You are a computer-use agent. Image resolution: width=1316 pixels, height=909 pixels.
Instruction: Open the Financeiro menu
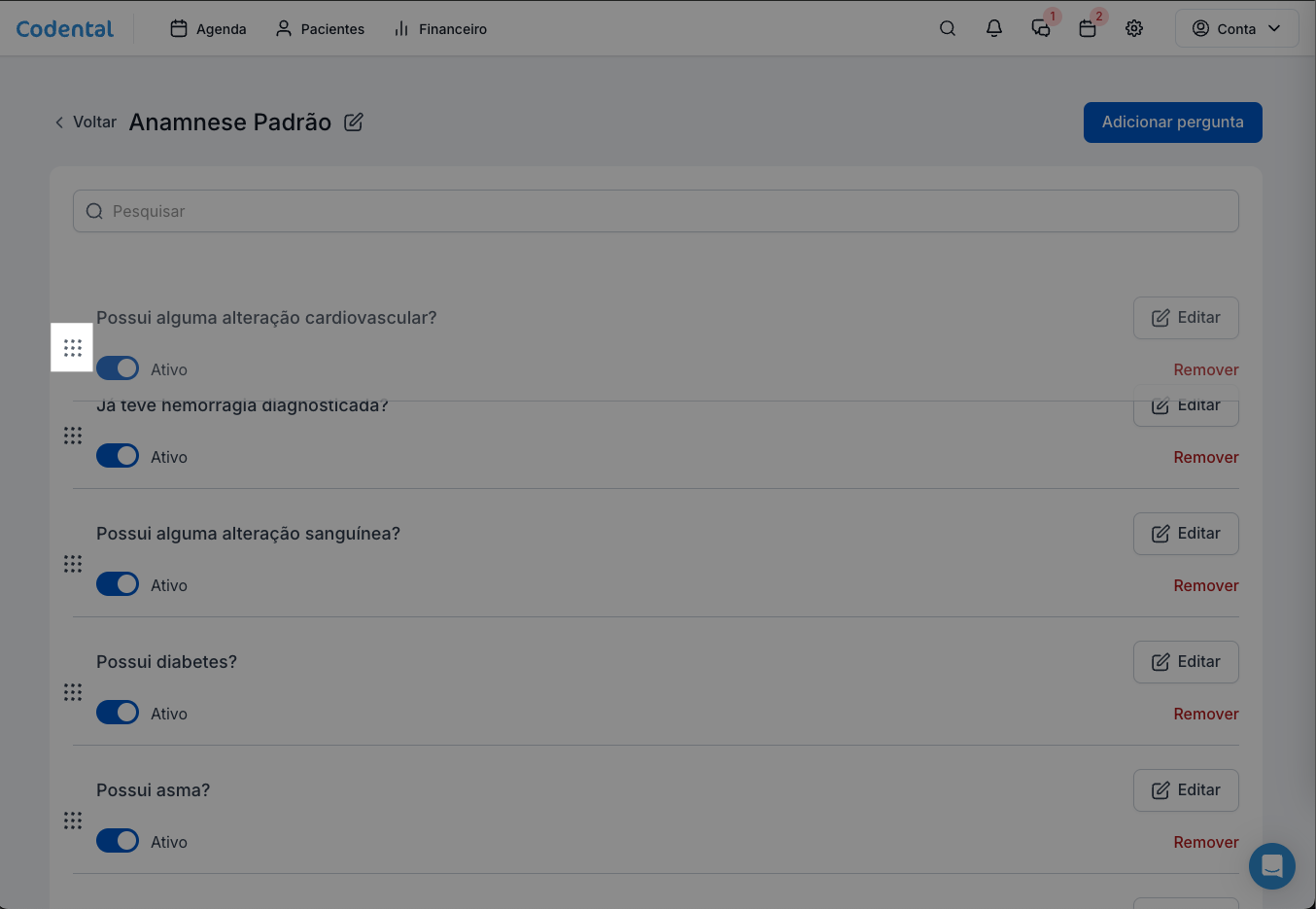[x=440, y=29]
